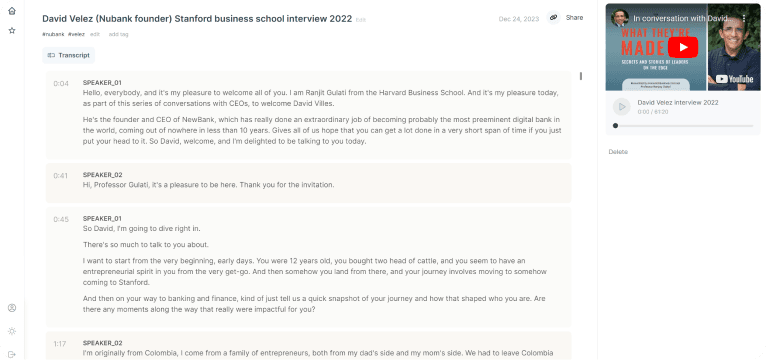Delete the recording via Delete link
This screenshot has width=766, height=360.
(618, 152)
